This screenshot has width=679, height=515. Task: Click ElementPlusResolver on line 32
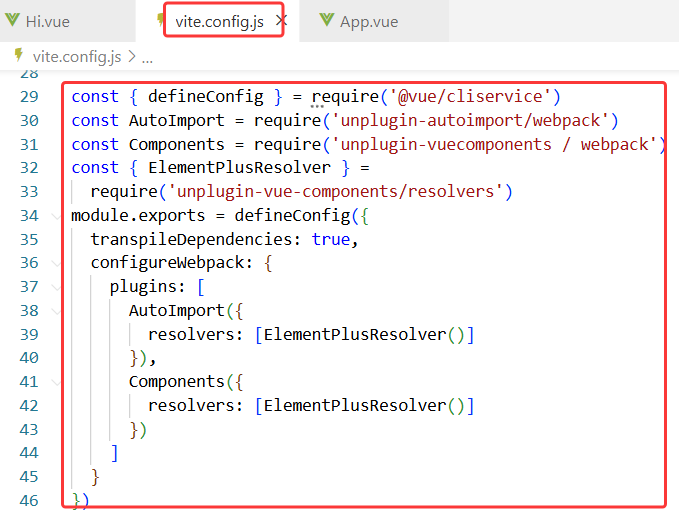click(239, 168)
